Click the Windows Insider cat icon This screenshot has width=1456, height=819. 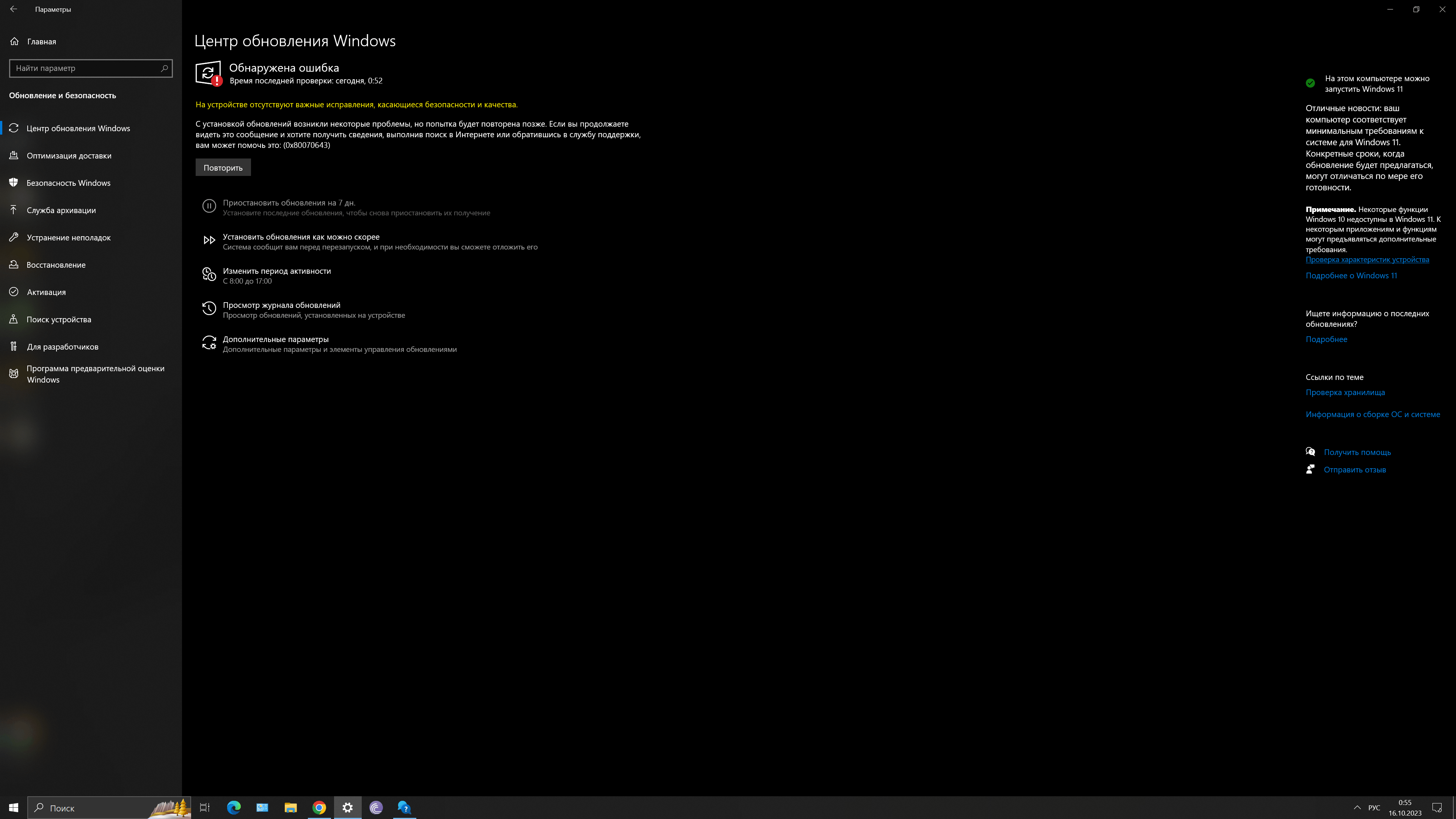(14, 373)
